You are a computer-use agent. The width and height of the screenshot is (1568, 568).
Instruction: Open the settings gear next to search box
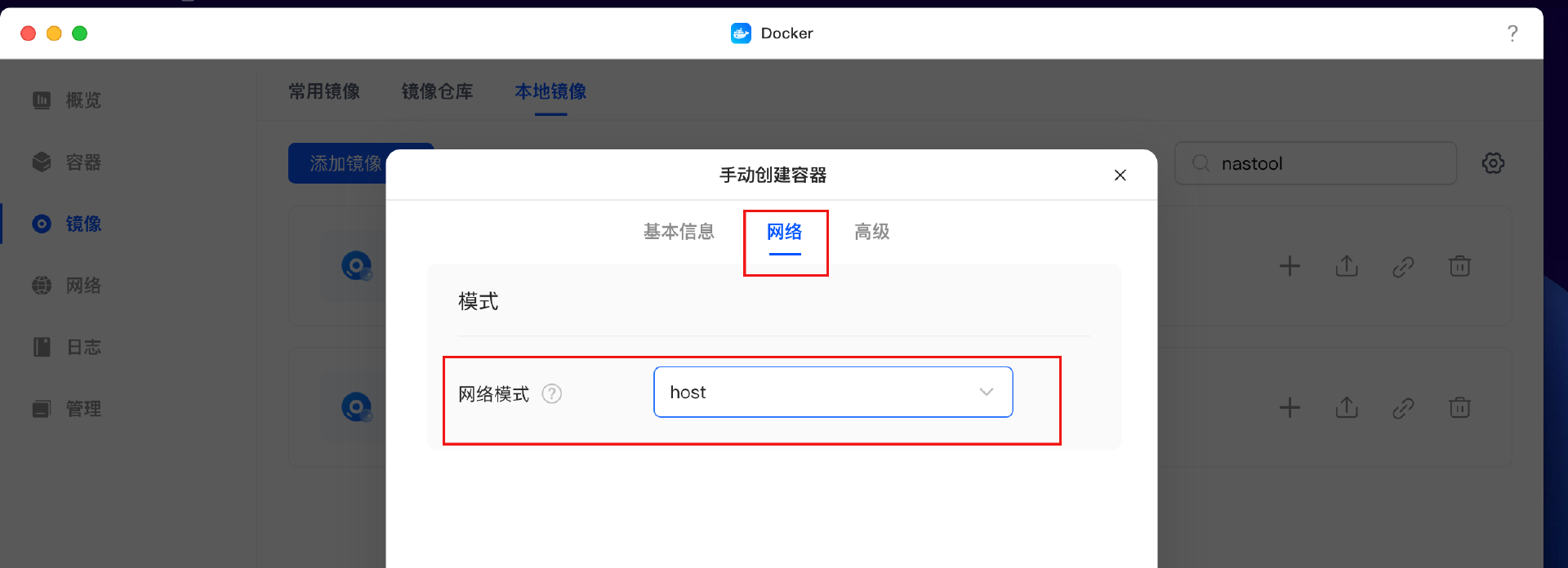pyautogui.click(x=1493, y=163)
